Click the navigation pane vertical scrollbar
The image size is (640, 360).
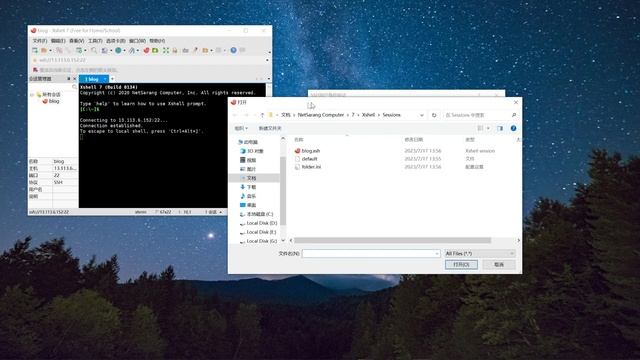pyautogui.click(x=283, y=191)
